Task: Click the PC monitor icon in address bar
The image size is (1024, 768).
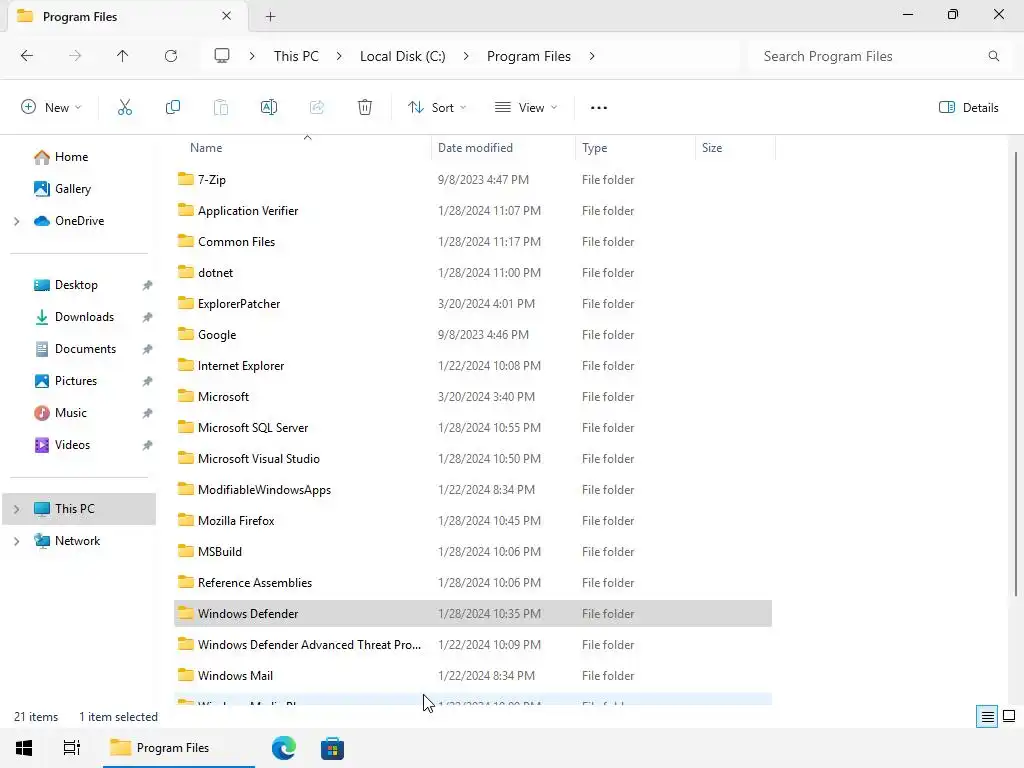Action: click(x=222, y=56)
